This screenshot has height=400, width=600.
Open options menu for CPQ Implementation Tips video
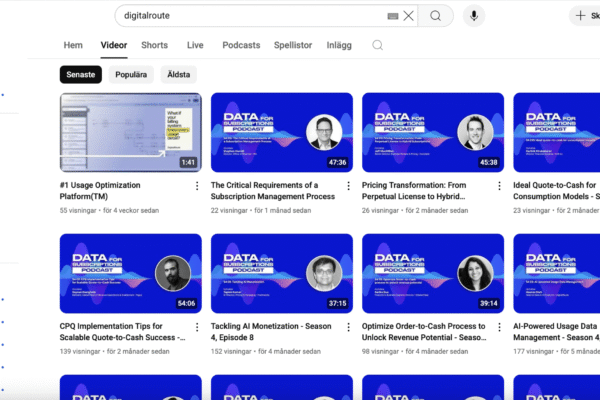pos(197,327)
